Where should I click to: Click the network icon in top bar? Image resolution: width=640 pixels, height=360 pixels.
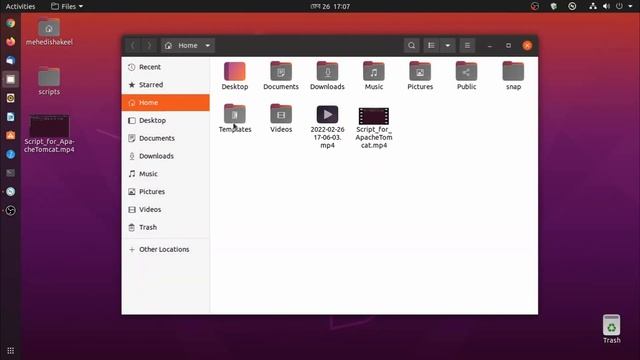(x=593, y=6)
